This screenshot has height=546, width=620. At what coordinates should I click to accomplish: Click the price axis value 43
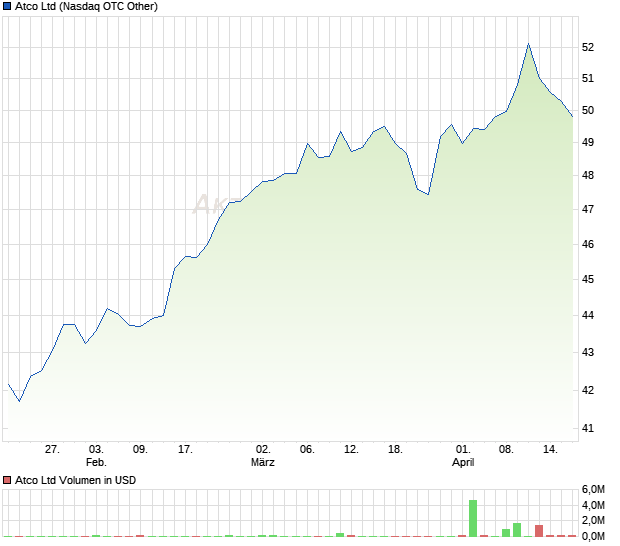click(x=588, y=352)
